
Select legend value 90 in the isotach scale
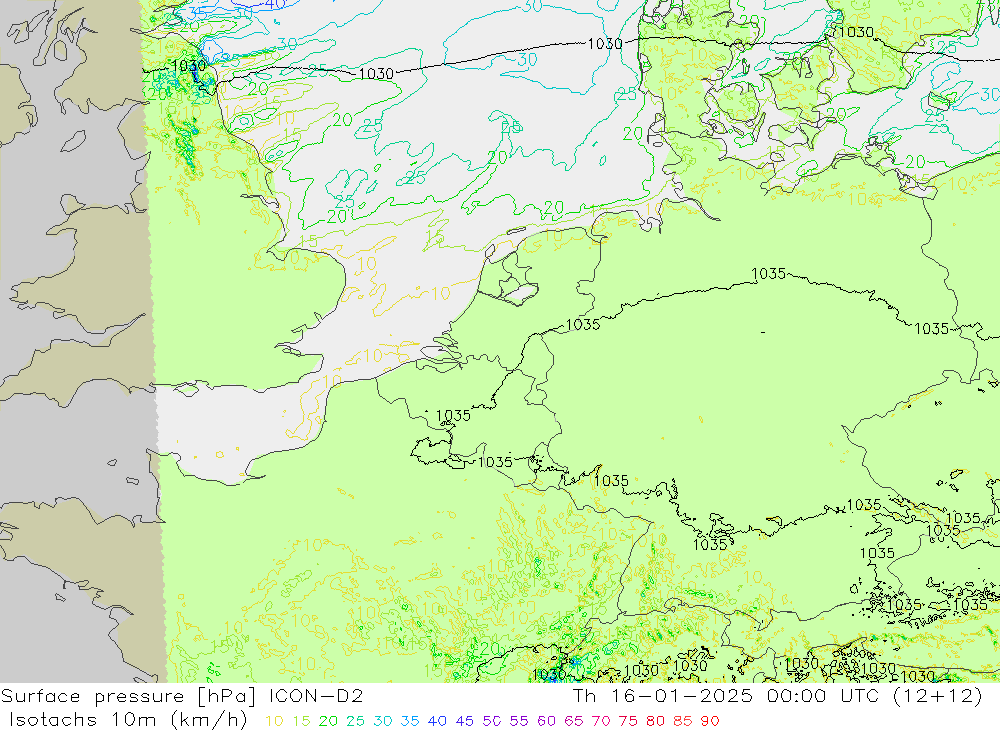710,721
